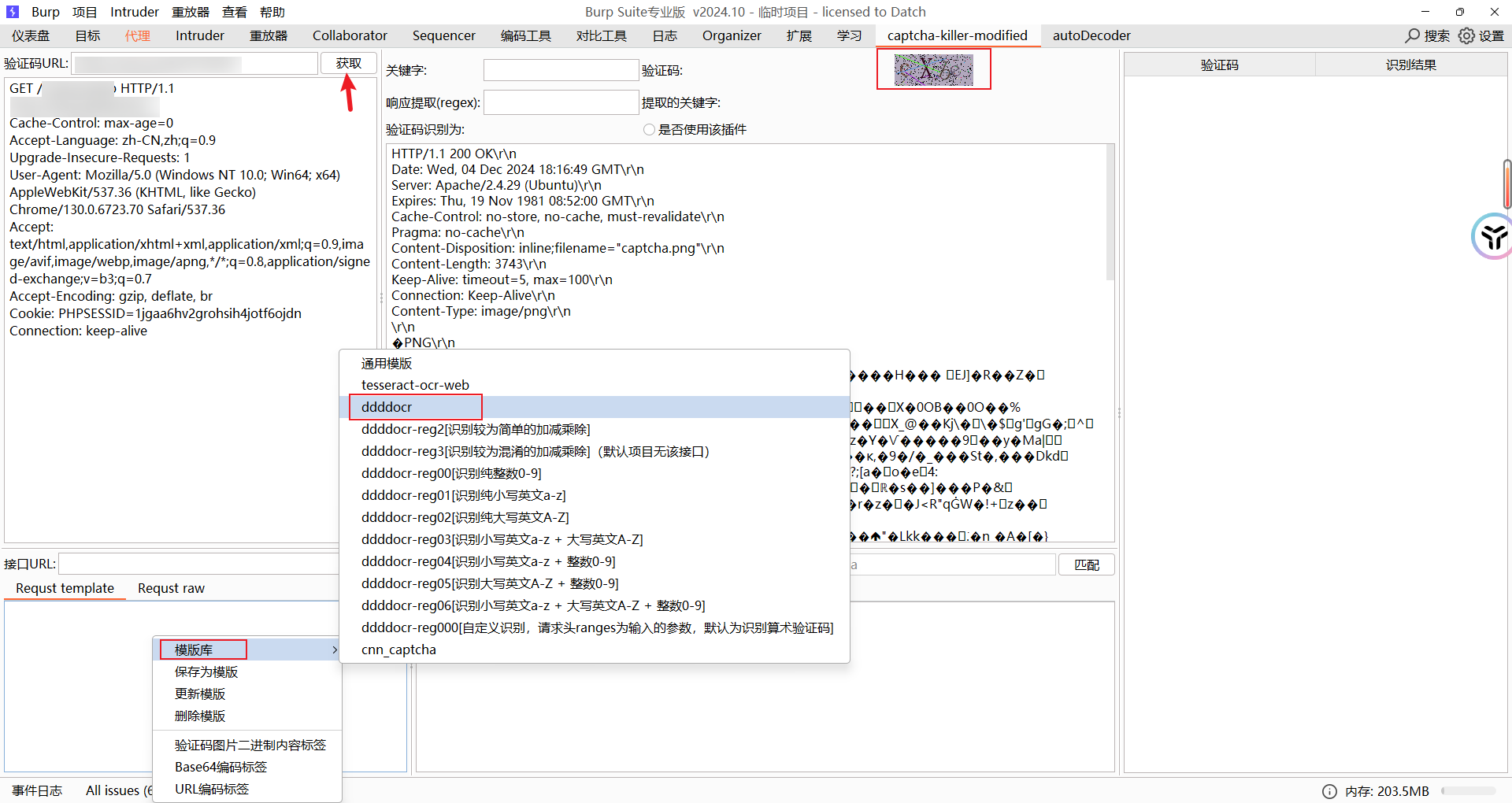1512x803 pixels.
Task: Open the 项目 menu
Action: (x=85, y=12)
